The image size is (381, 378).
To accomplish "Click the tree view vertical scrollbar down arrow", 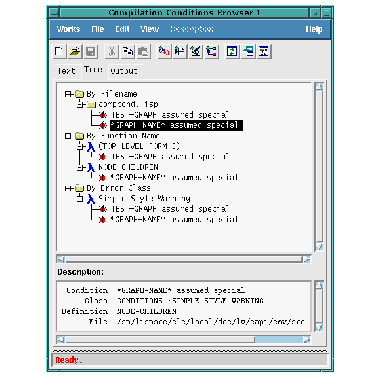I will click(319, 247).
